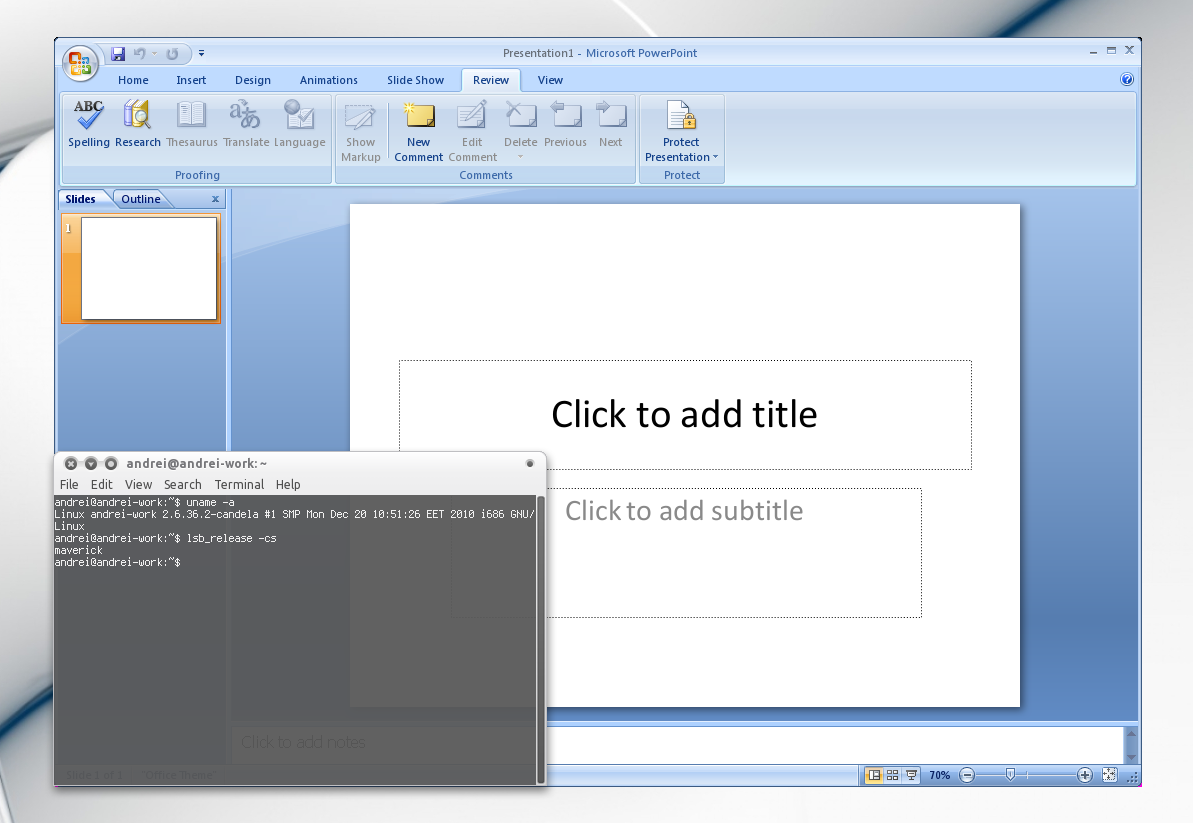Click the 70% zoom level button

coord(940,775)
